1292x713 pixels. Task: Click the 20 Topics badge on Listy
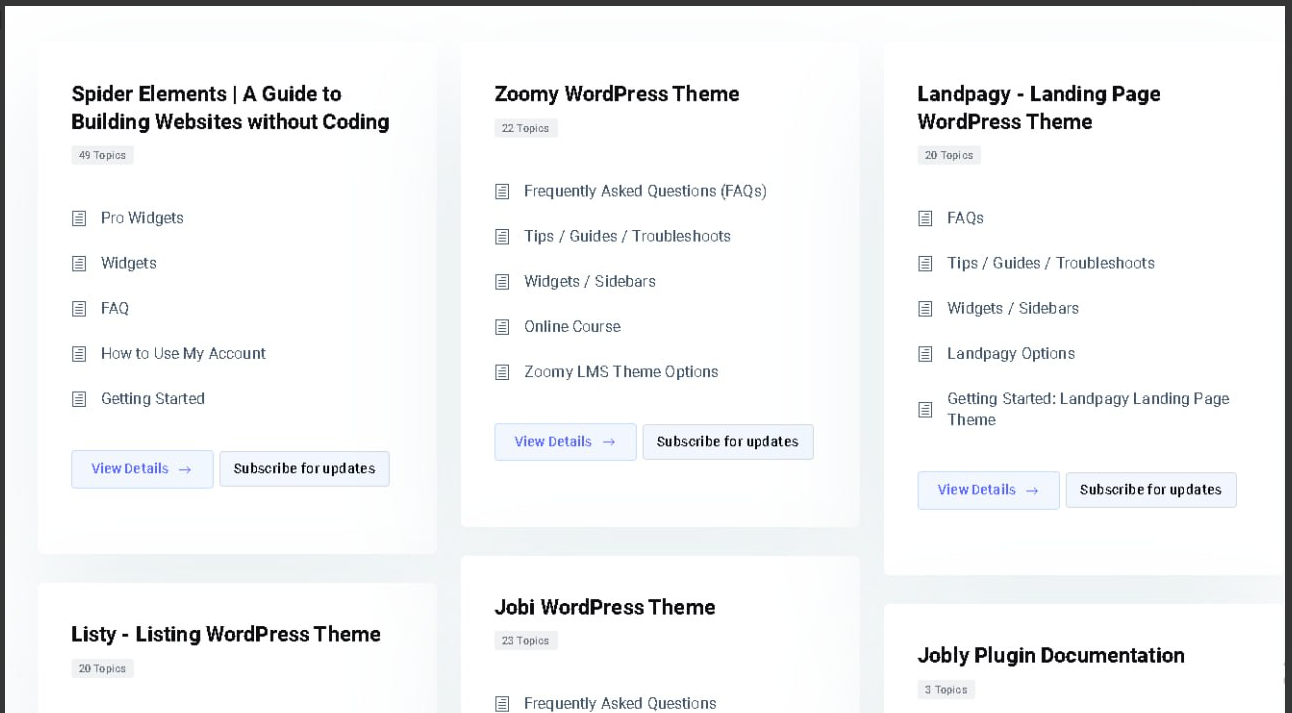[x=102, y=669]
